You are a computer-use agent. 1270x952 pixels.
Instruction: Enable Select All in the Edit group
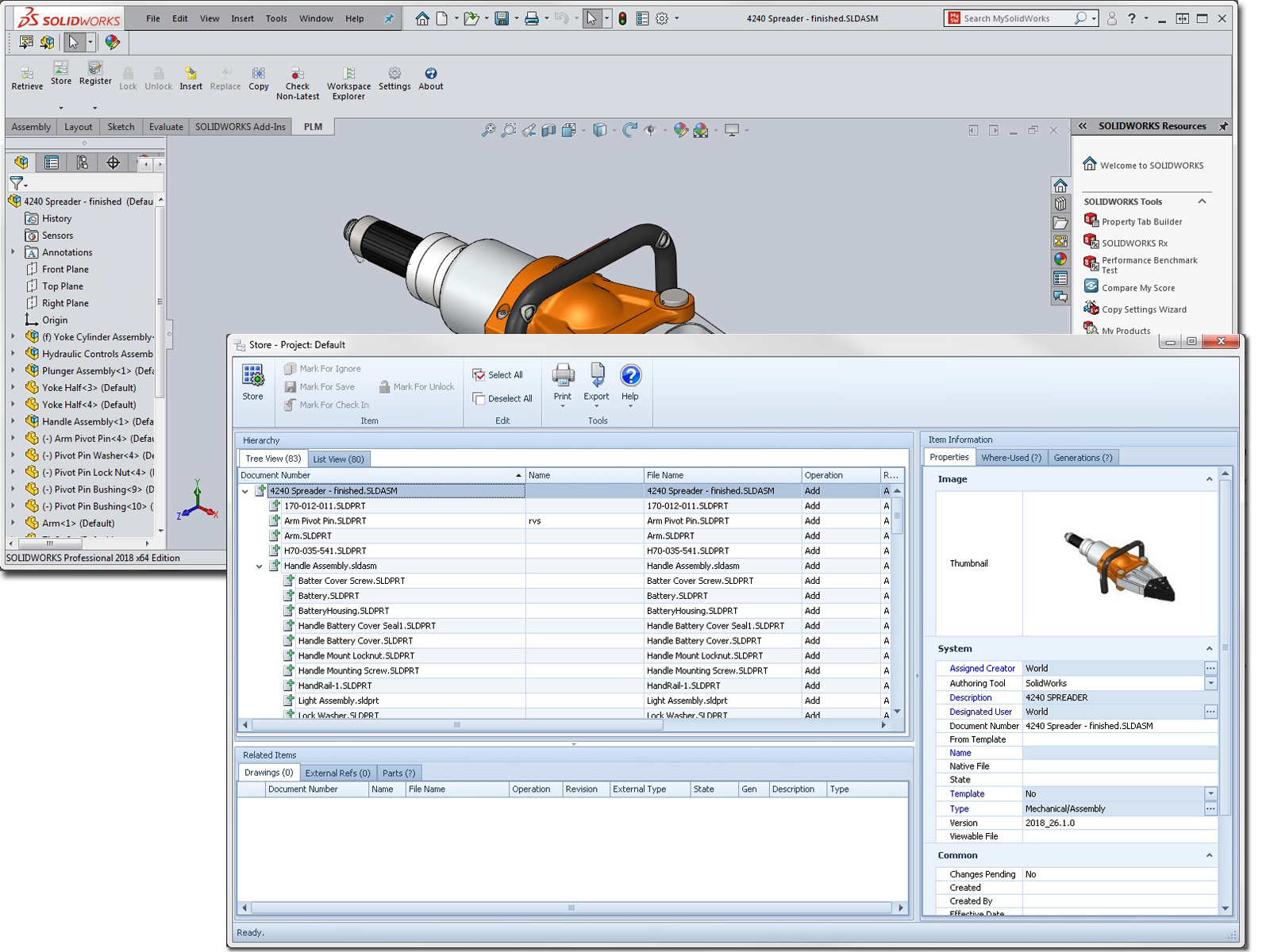(x=500, y=374)
